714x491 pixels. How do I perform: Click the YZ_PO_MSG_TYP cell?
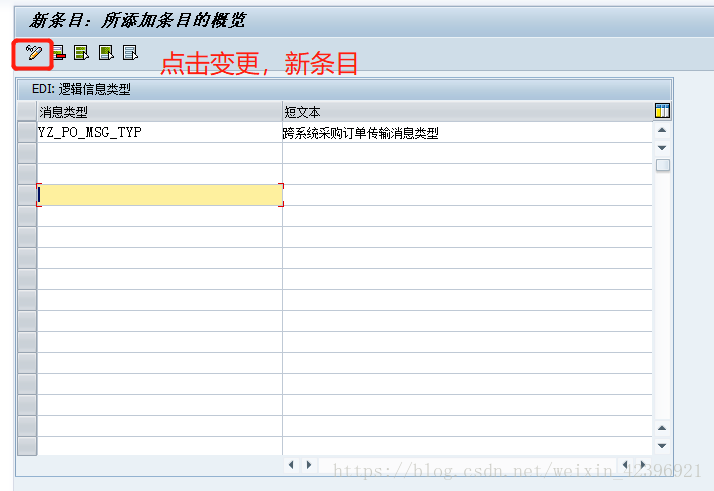click(x=159, y=132)
